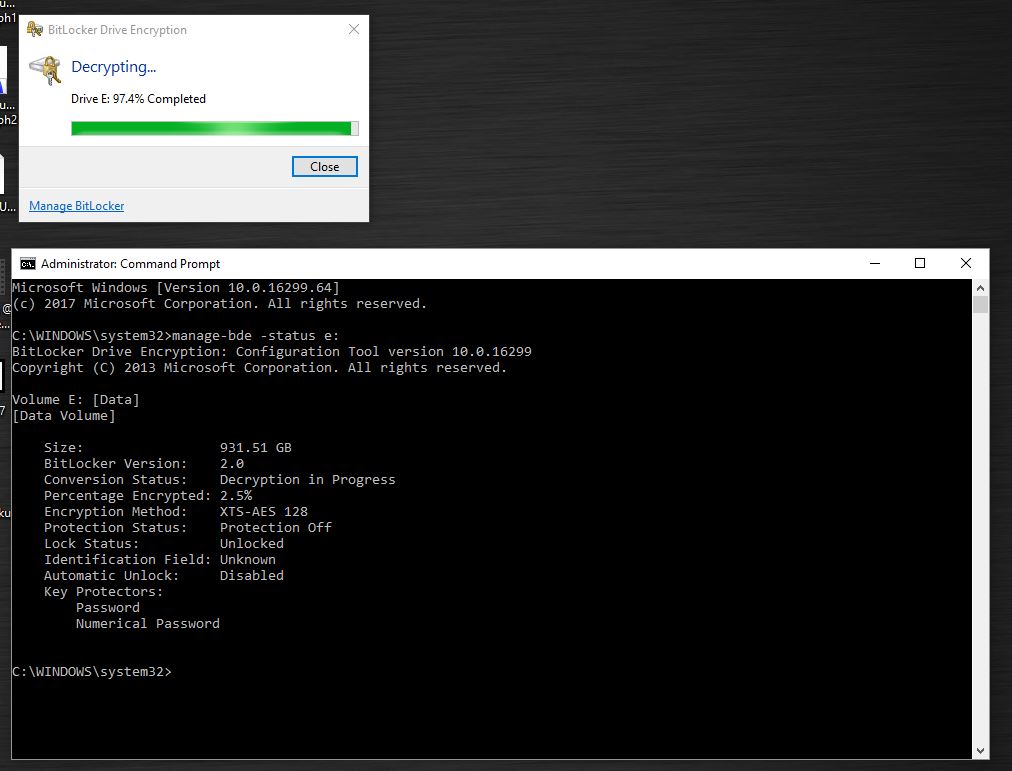This screenshot has width=1012, height=771.
Task: Click the 'Copyright (C) 2013 Microsoft Corporation' line
Action: tap(259, 368)
